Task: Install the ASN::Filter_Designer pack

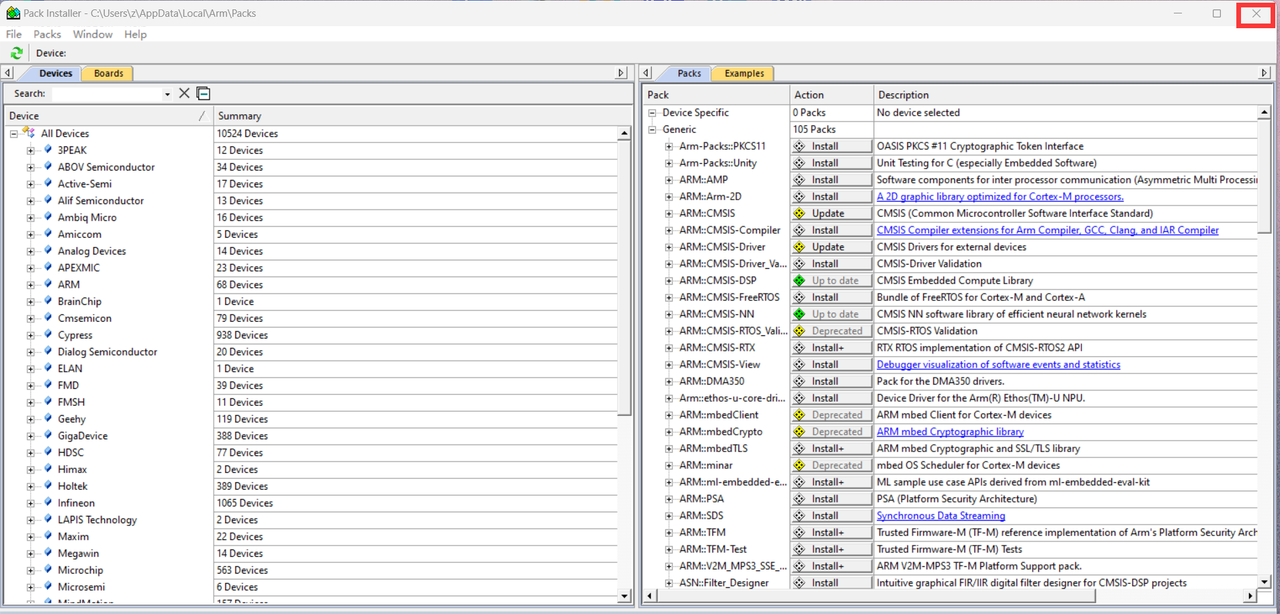Action: pyautogui.click(x=832, y=583)
